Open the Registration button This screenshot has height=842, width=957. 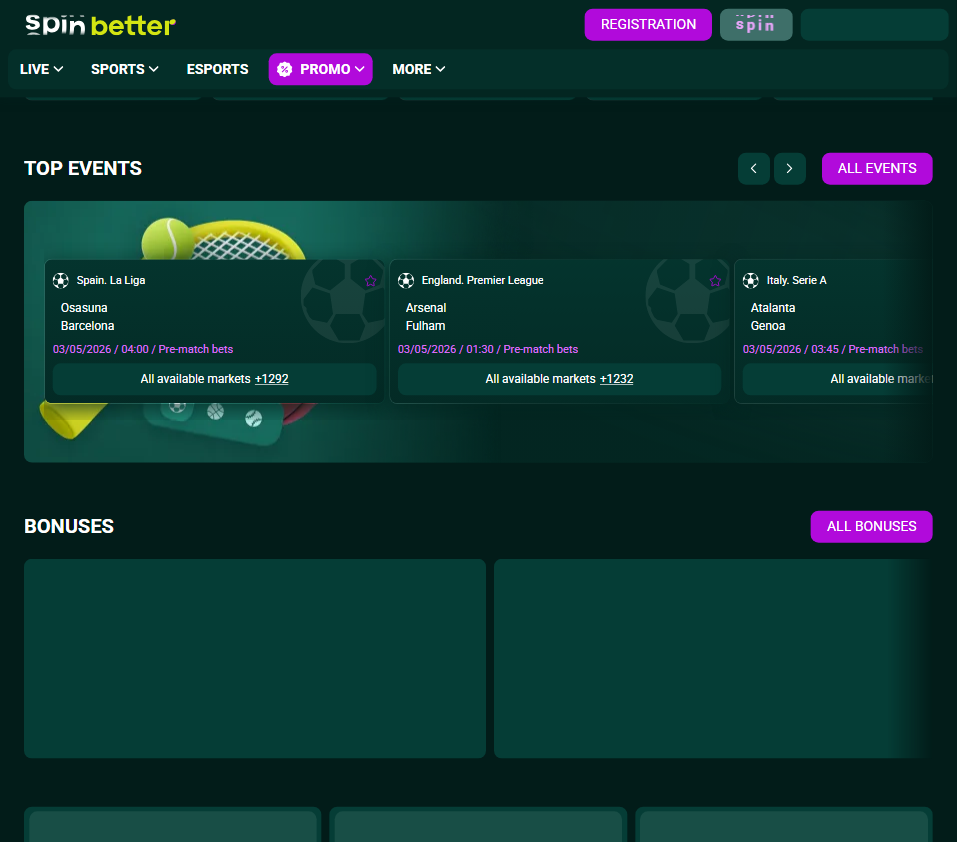coord(648,24)
